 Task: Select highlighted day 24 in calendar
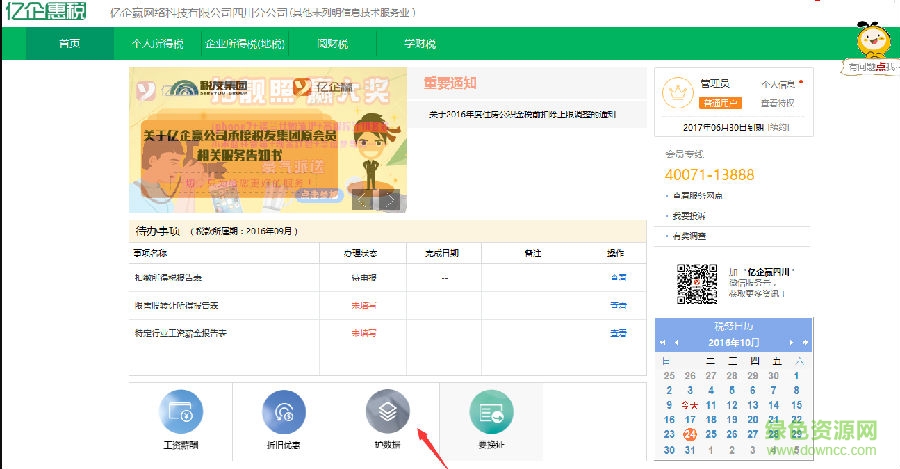689,435
